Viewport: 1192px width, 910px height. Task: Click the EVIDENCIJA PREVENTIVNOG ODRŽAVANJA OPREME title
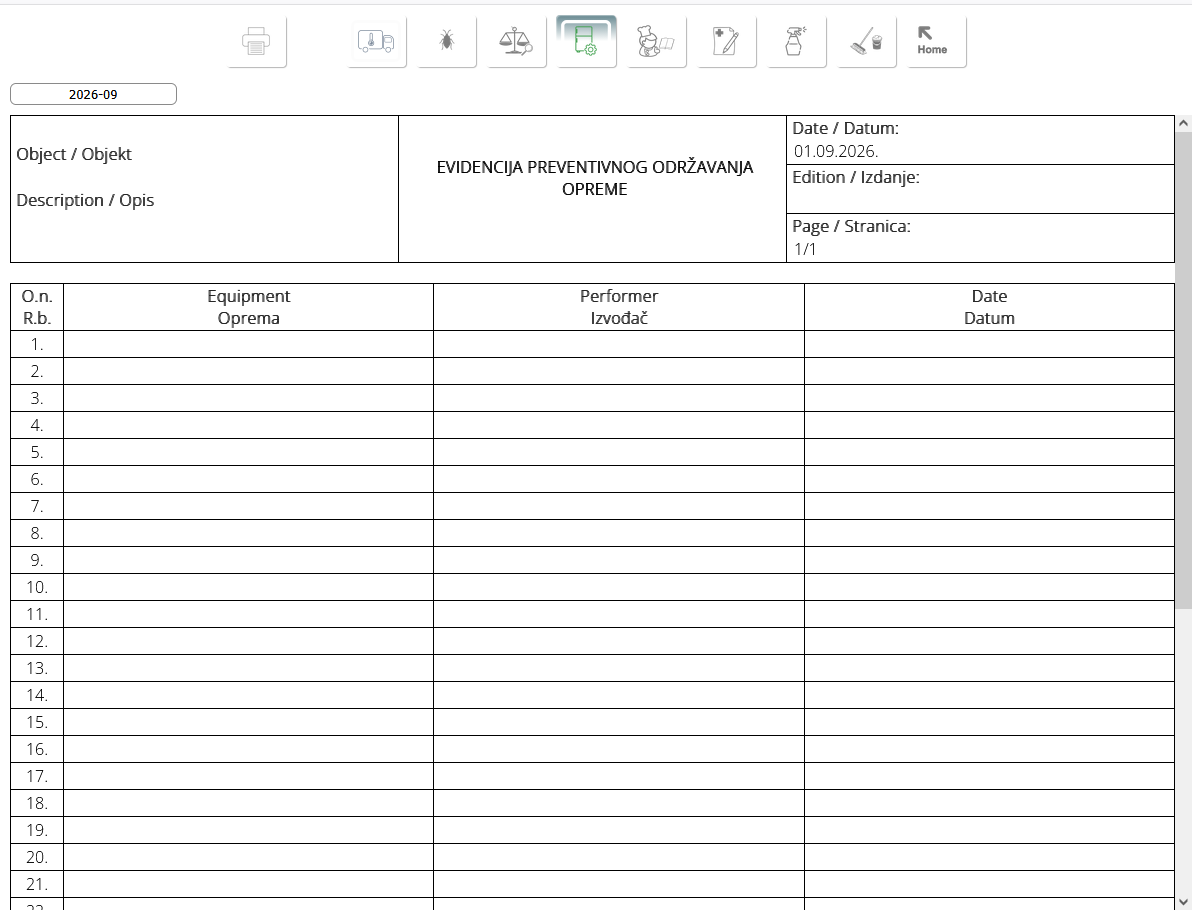[594, 178]
